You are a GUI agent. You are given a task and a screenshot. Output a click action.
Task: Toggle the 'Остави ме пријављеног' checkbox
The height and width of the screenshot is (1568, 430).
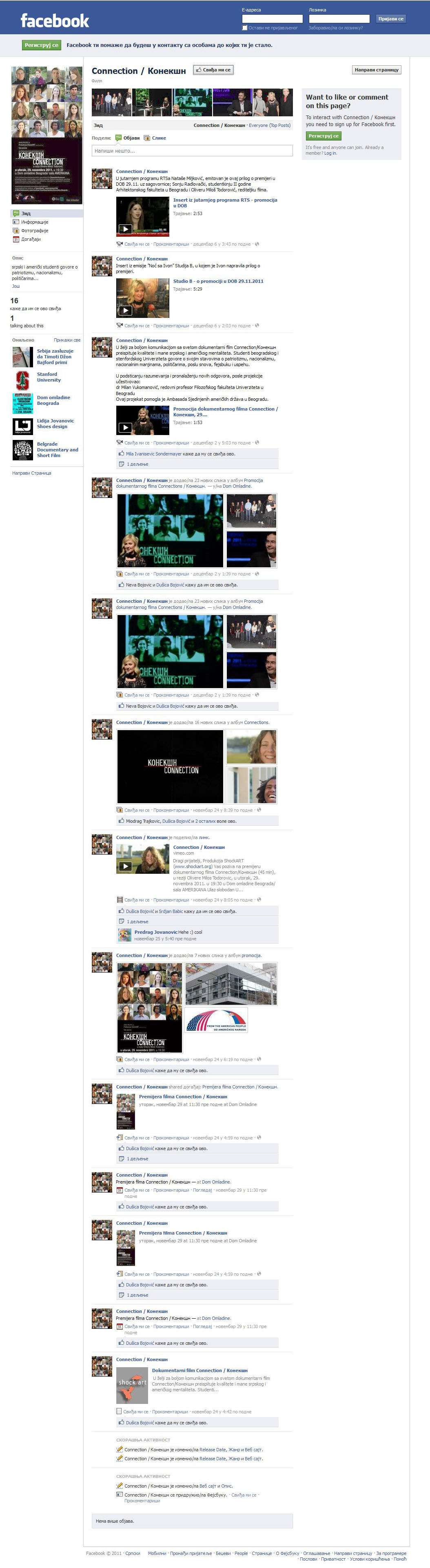coord(244,28)
